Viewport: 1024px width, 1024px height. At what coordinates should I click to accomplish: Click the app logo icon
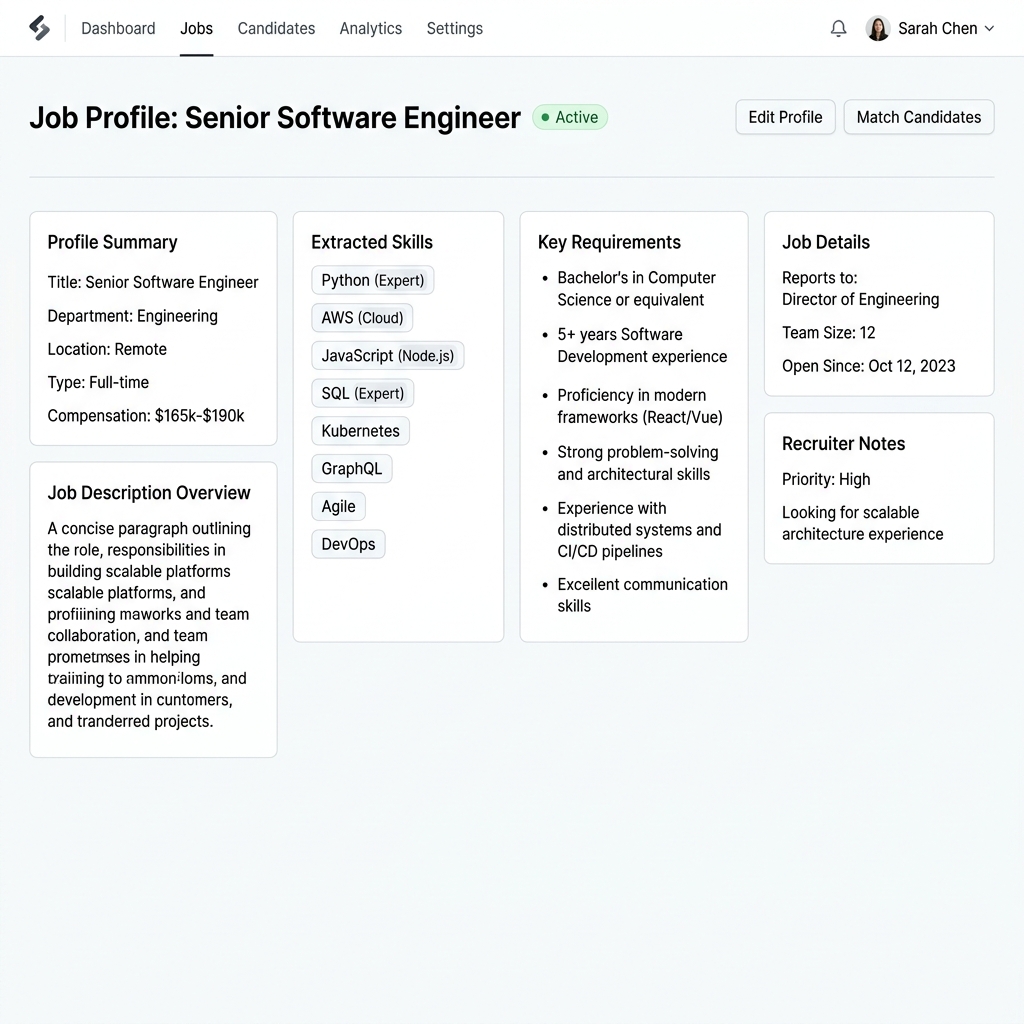pos(40,28)
